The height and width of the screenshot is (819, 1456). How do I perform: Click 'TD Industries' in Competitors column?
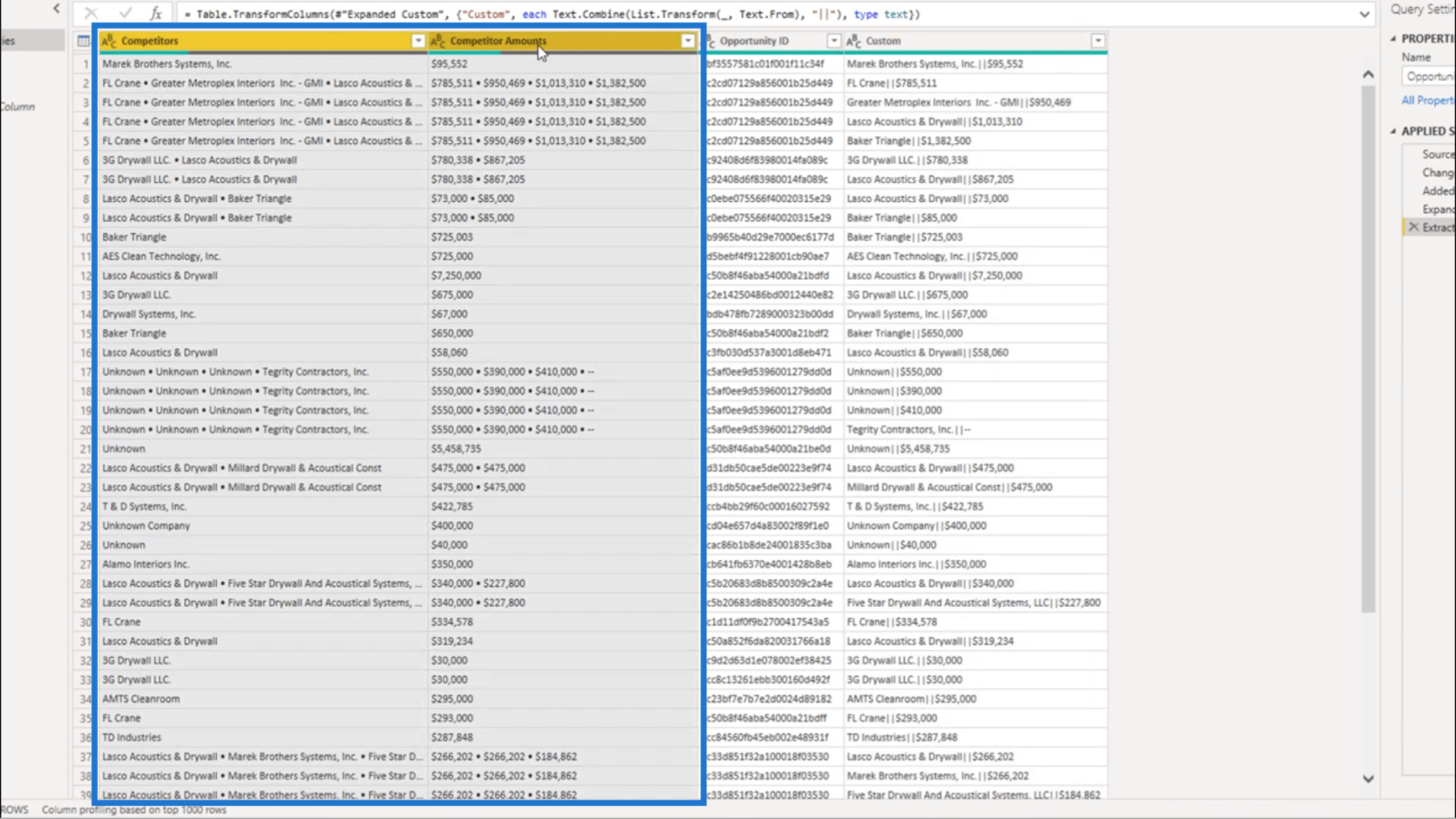click(x=263, y=738)
